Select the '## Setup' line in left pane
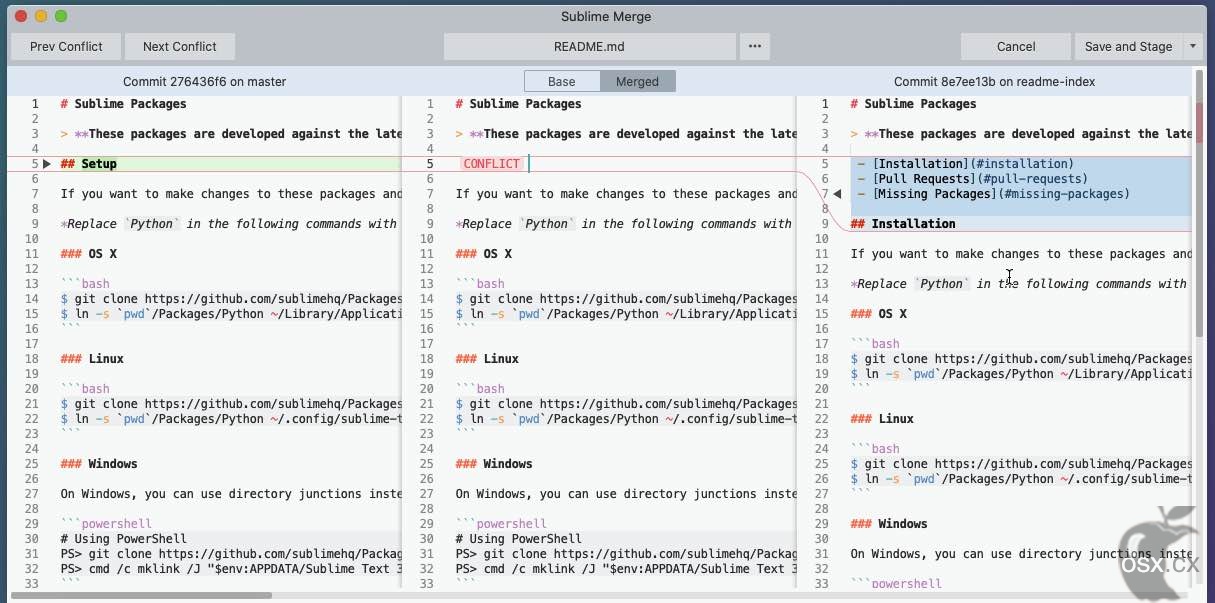 pos(88,163)
